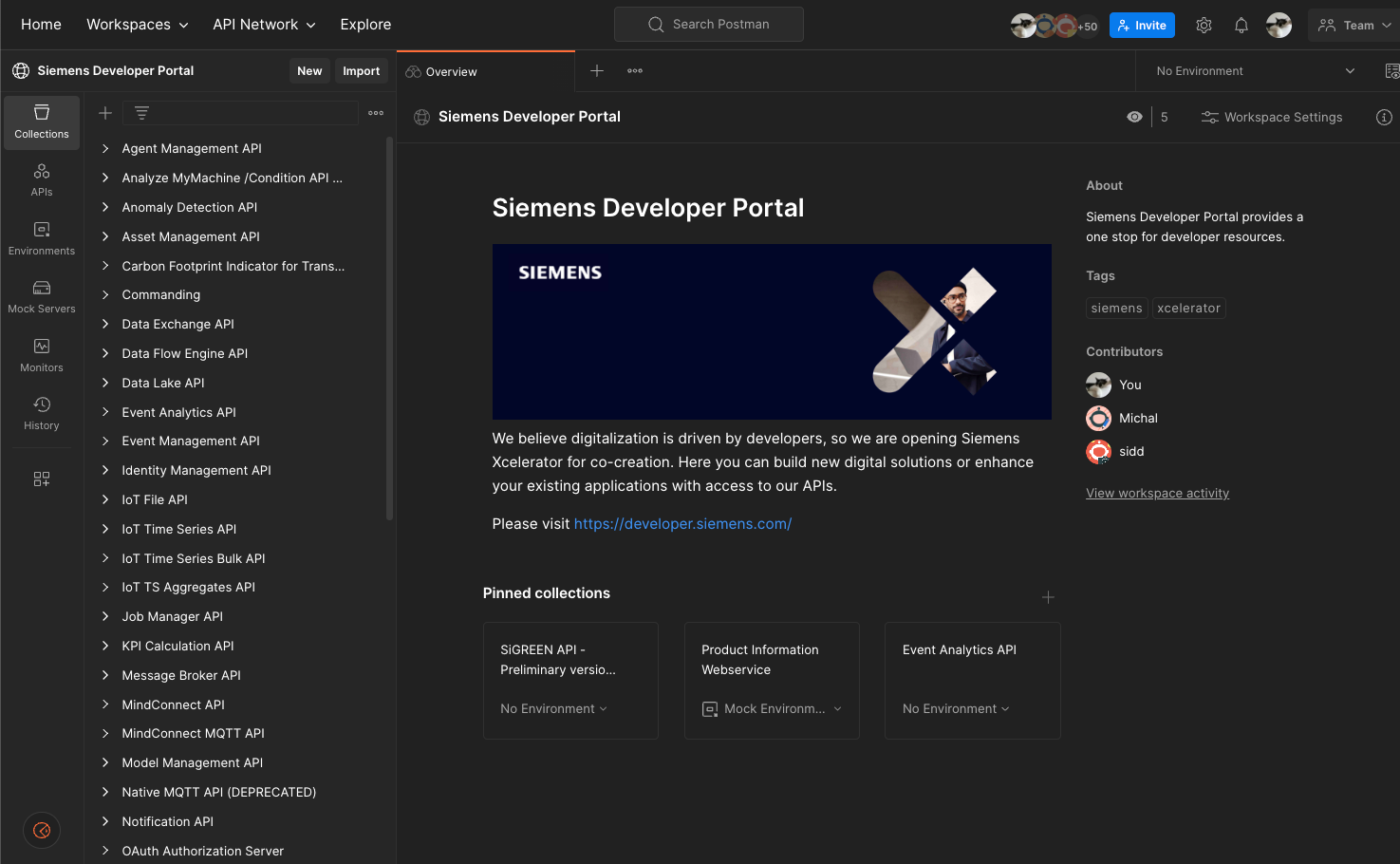
Task: Open Event Analytics API card environment dropdown
Action: (956, 709)
